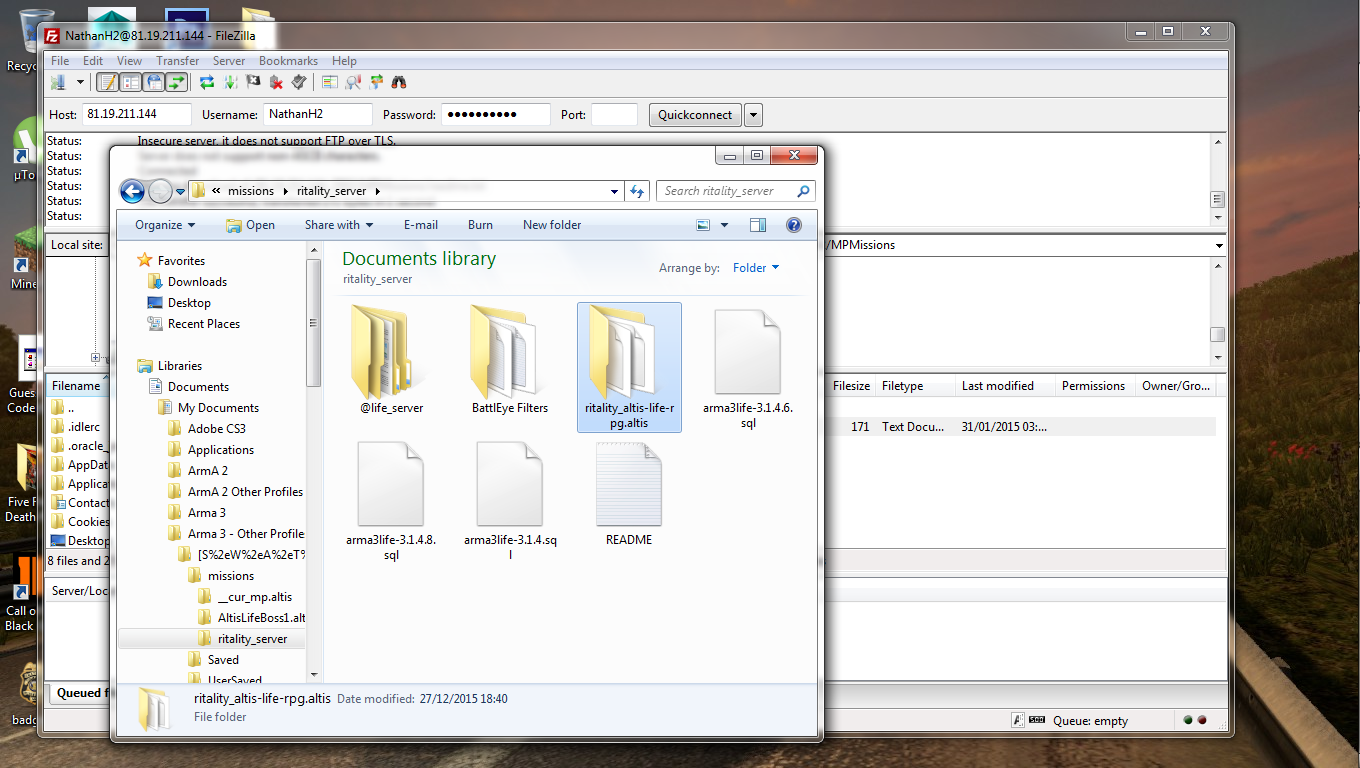
Task: Click Last modified column header in FileZilla
Action: point(1003,386)
